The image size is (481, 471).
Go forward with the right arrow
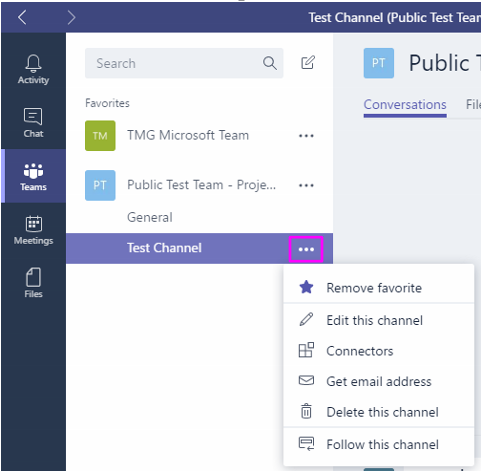pos(71,17)
